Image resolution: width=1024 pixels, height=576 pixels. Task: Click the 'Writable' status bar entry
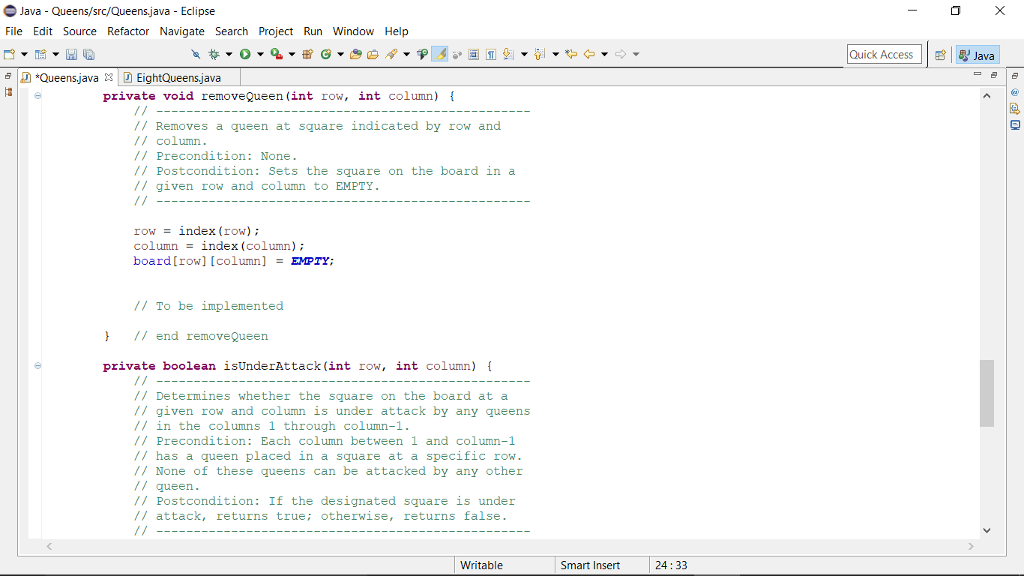point(481,566)
